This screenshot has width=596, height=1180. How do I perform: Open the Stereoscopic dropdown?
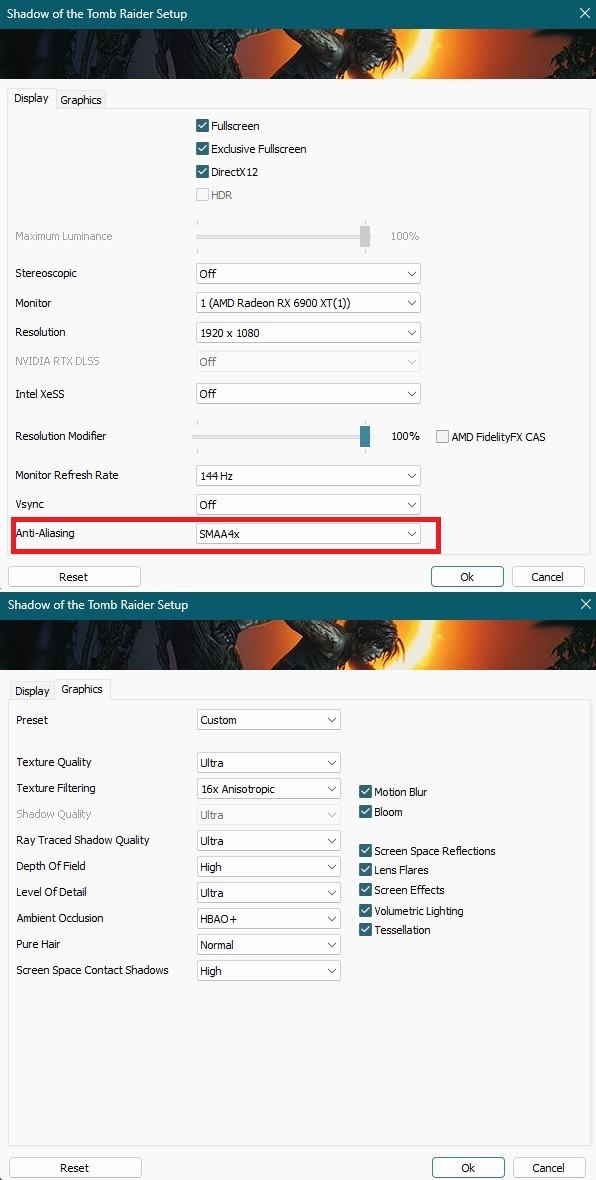tap(308, 274)
